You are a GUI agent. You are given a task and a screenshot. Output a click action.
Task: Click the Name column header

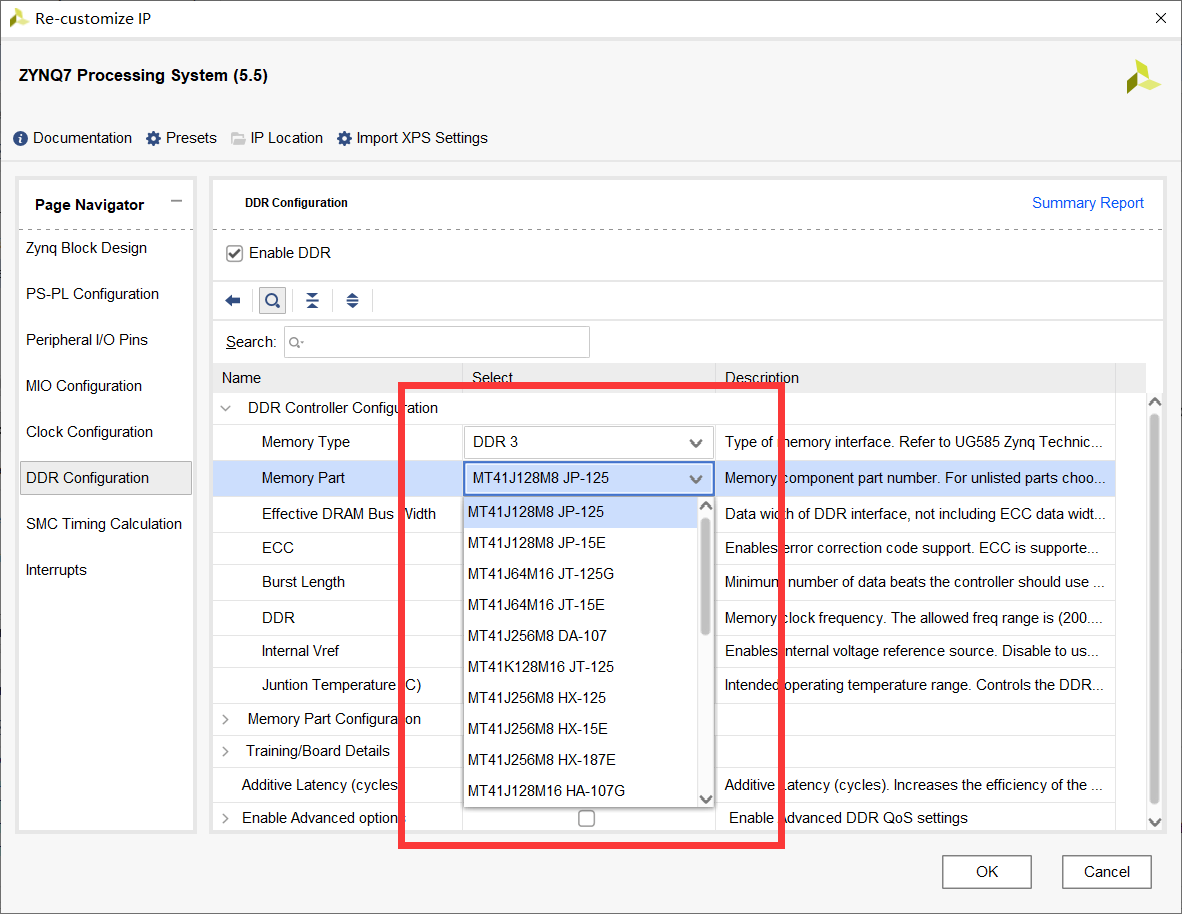coord(338,378)
